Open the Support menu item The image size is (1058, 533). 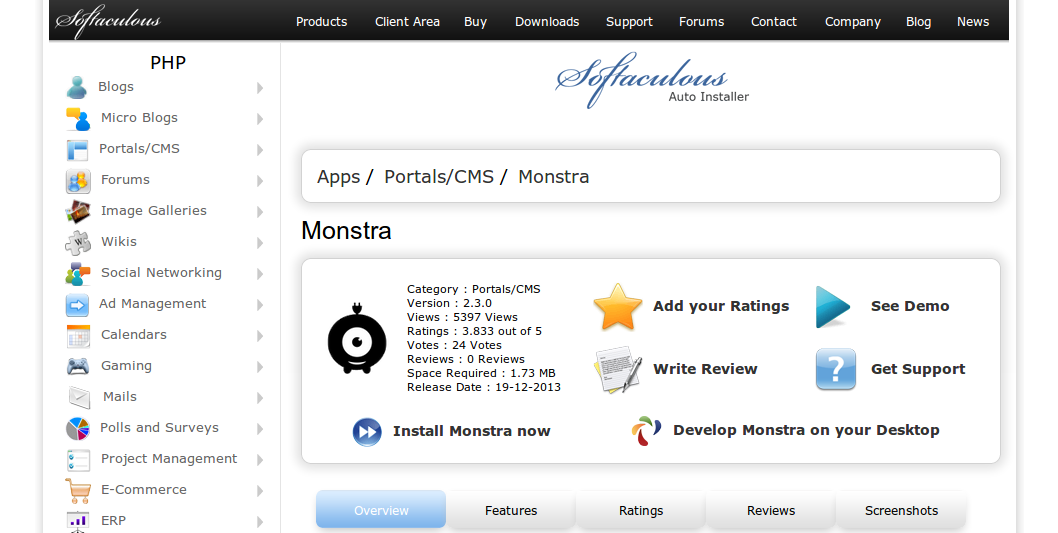tap(630, 22)
